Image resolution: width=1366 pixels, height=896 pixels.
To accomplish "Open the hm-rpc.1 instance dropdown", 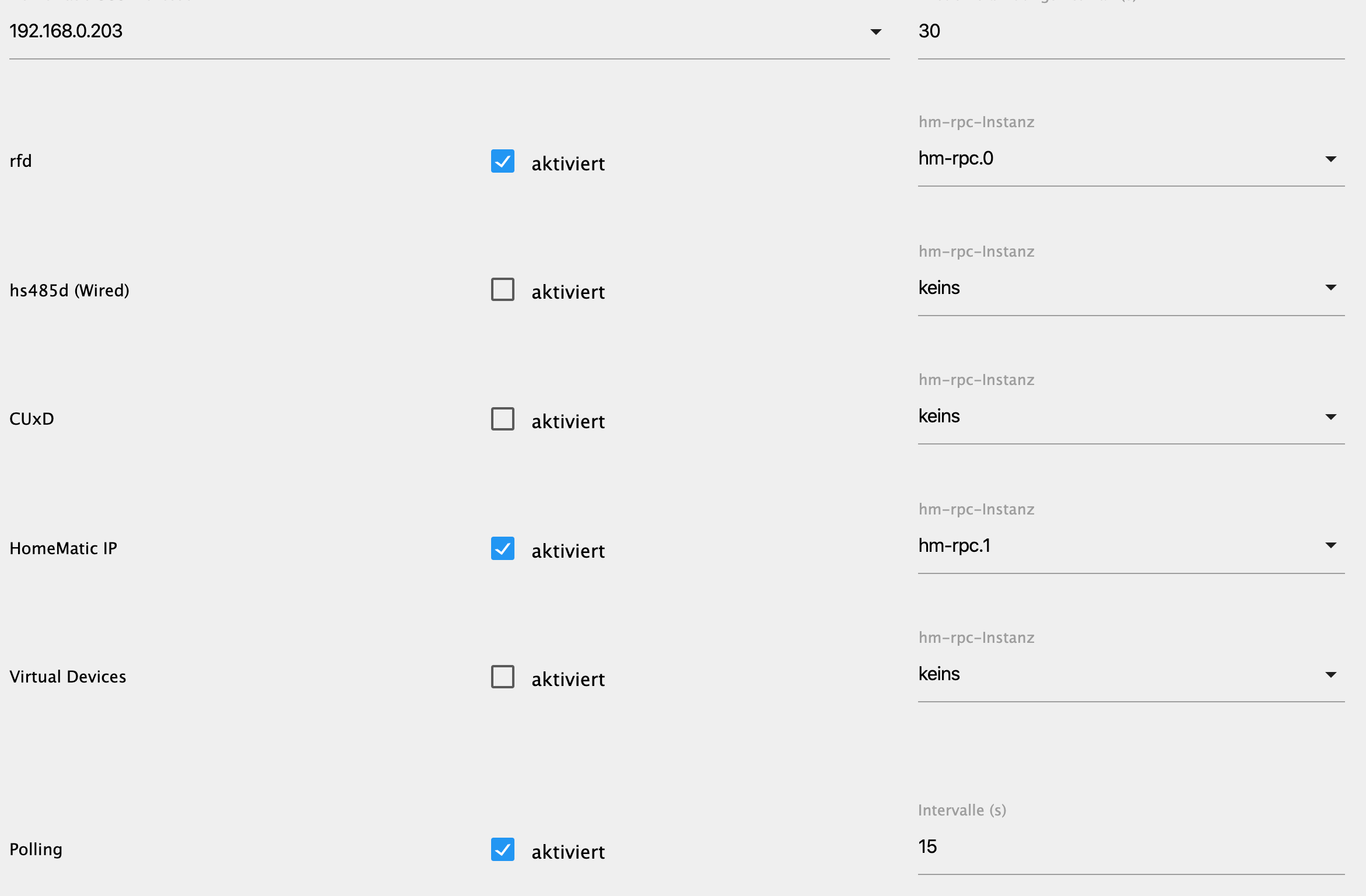I will (1120, 546).
